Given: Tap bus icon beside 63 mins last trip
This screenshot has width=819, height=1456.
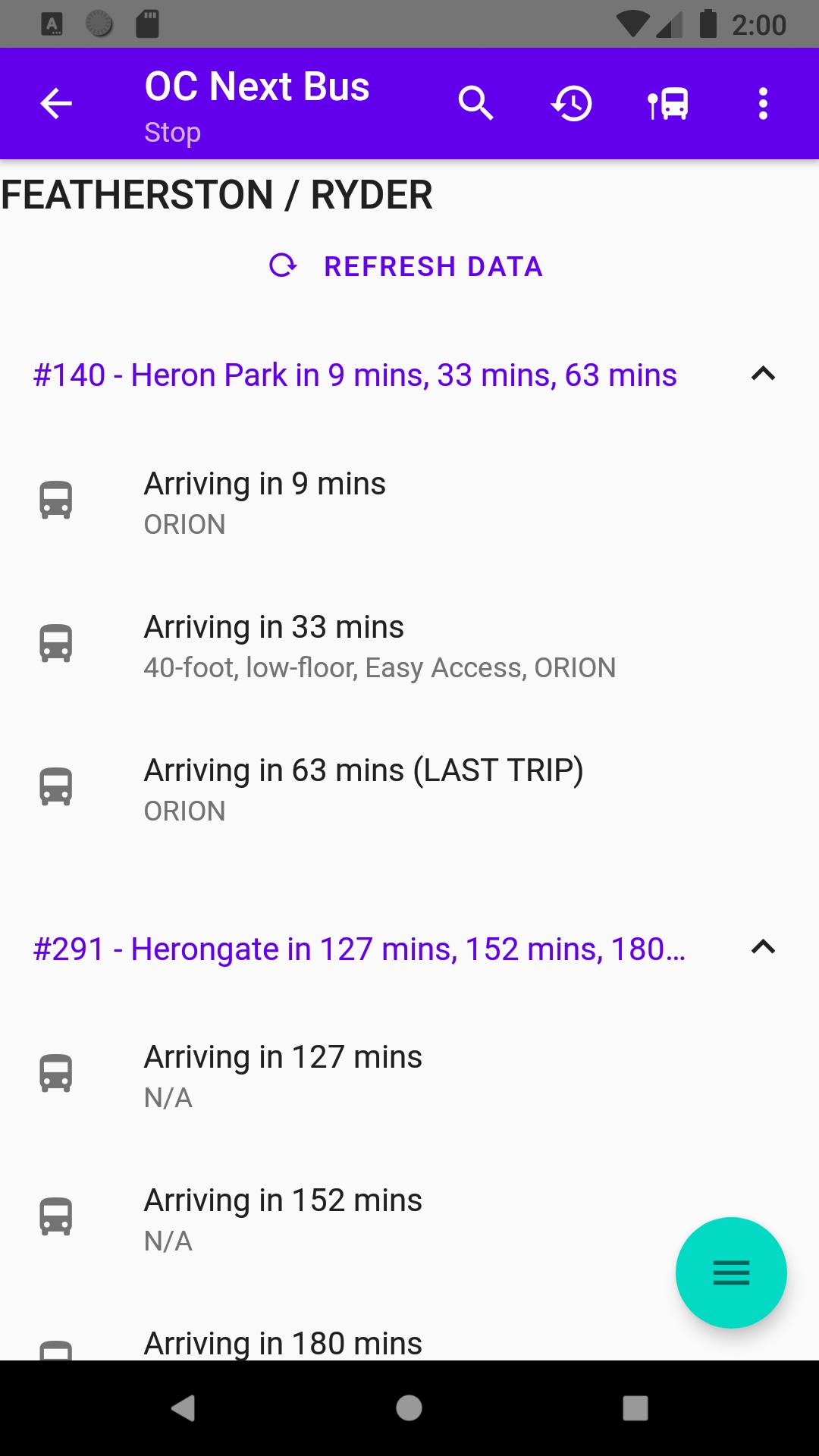Looking at the screenshot, I should (x=55, y=787).
